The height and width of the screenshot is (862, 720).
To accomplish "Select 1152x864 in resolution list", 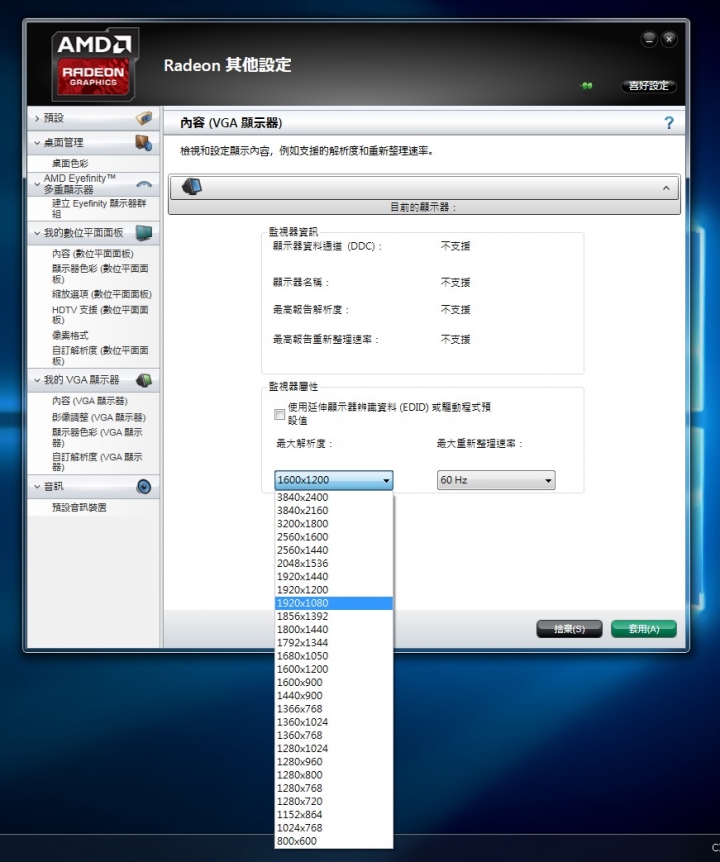I will click(x=334, y=814).
